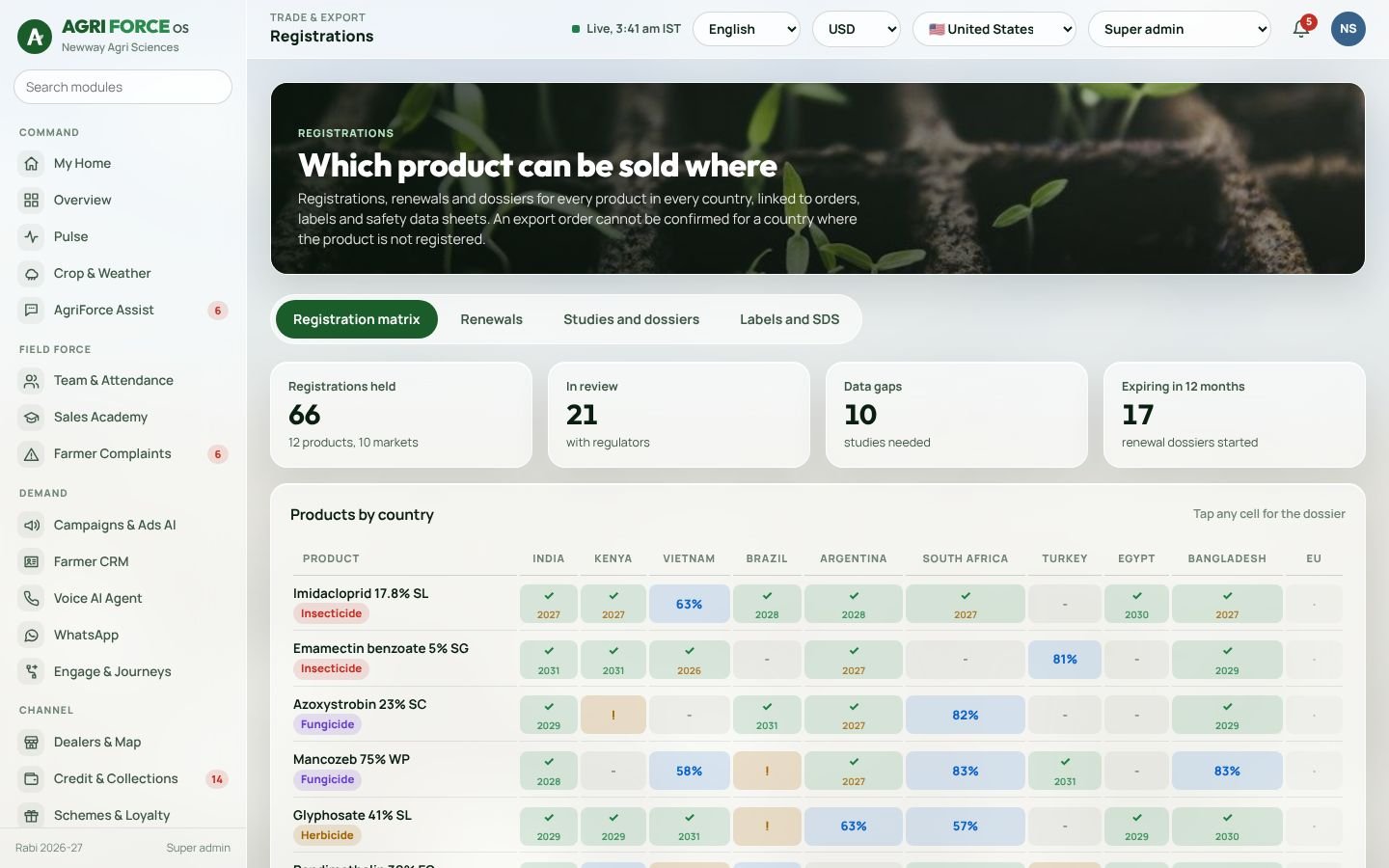Screen dimensions: 1389x868
Task: Click the Sales Academy graduation cap icon
Action: [x=32, y=418]
